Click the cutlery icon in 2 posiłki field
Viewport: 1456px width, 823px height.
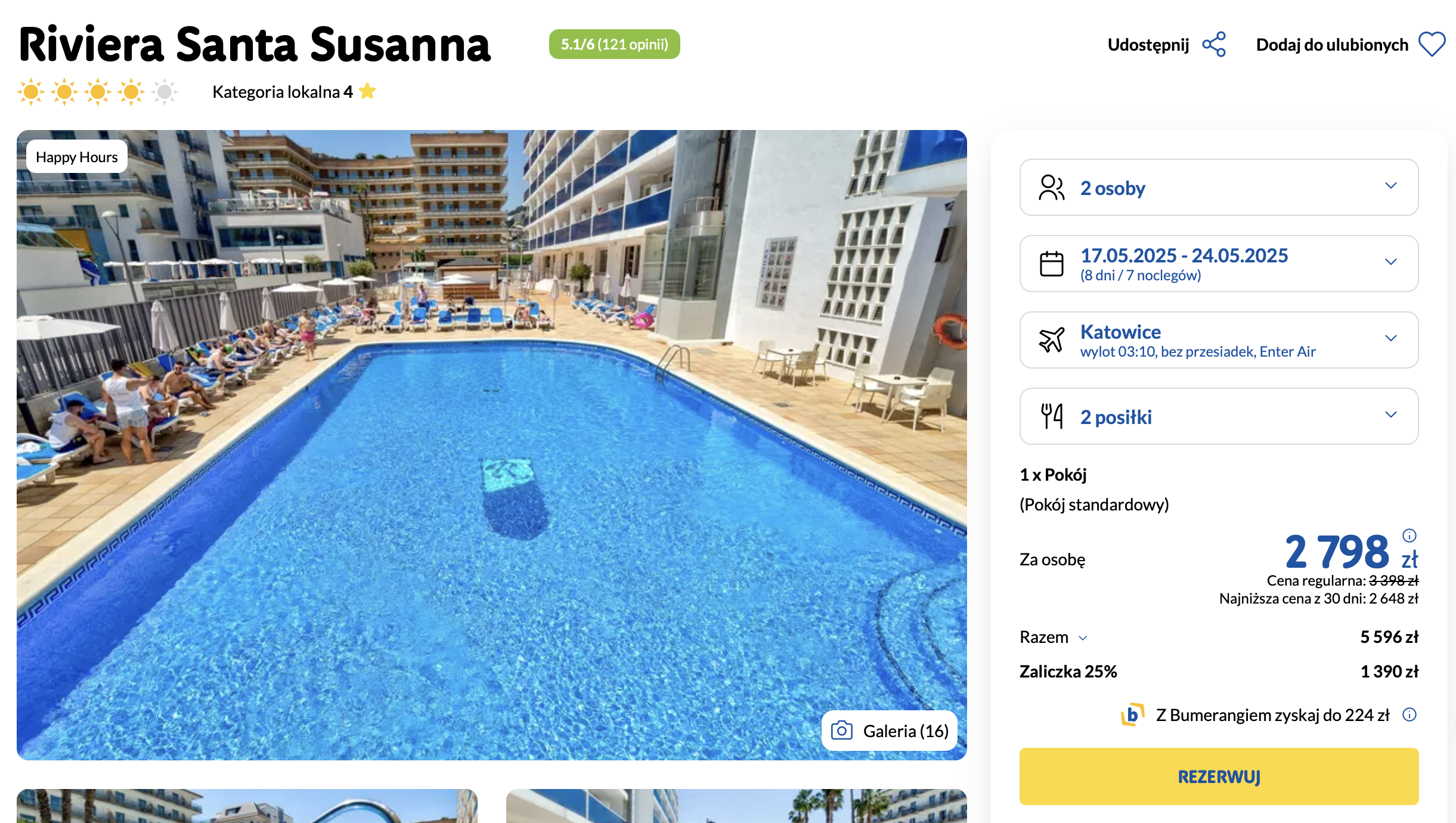(x=1051, y=416)
